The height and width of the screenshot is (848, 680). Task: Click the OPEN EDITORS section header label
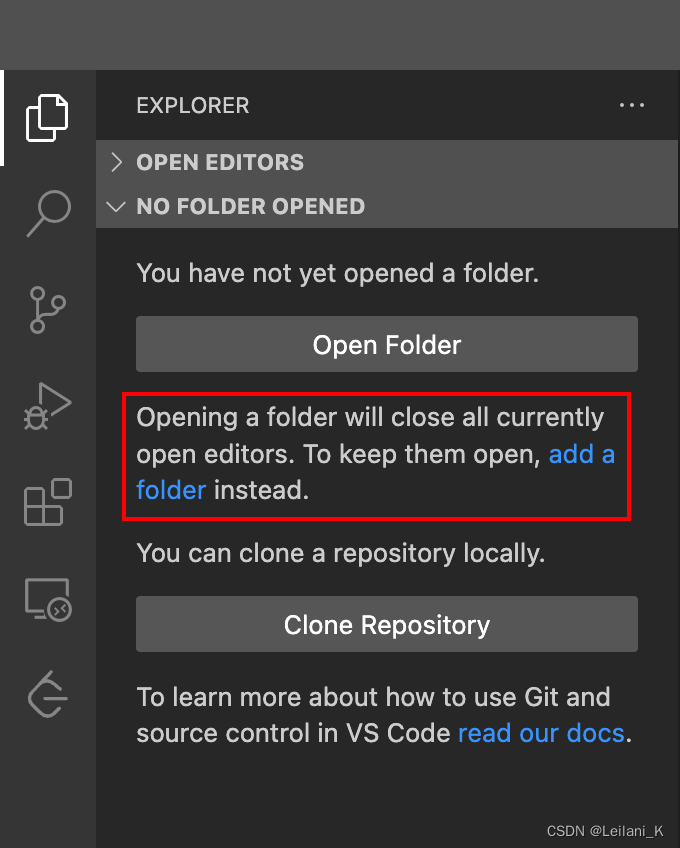tap(220, 162)
